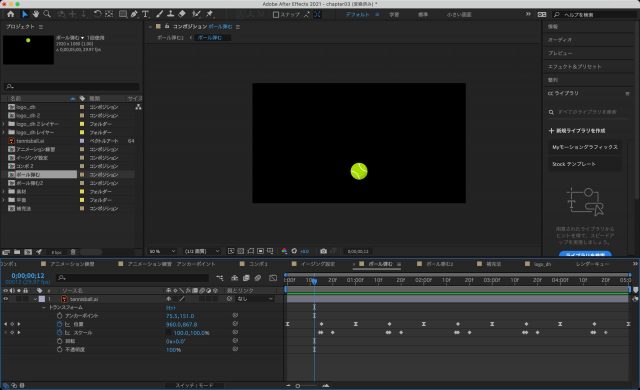Click the Home icon in the toolbar
This screenshot has width=640, height=390.
[x=11, y=14]
